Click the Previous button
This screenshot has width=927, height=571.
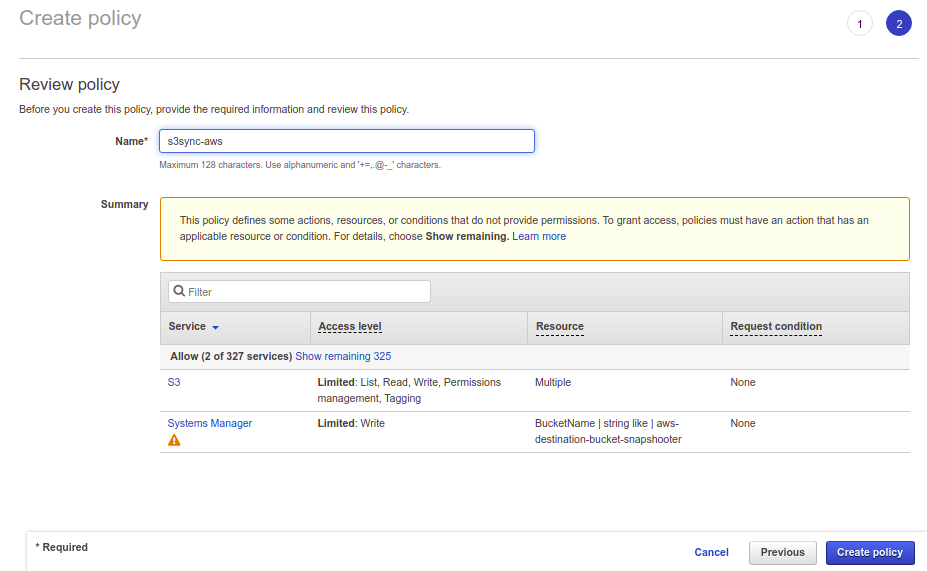pos(782,552)
